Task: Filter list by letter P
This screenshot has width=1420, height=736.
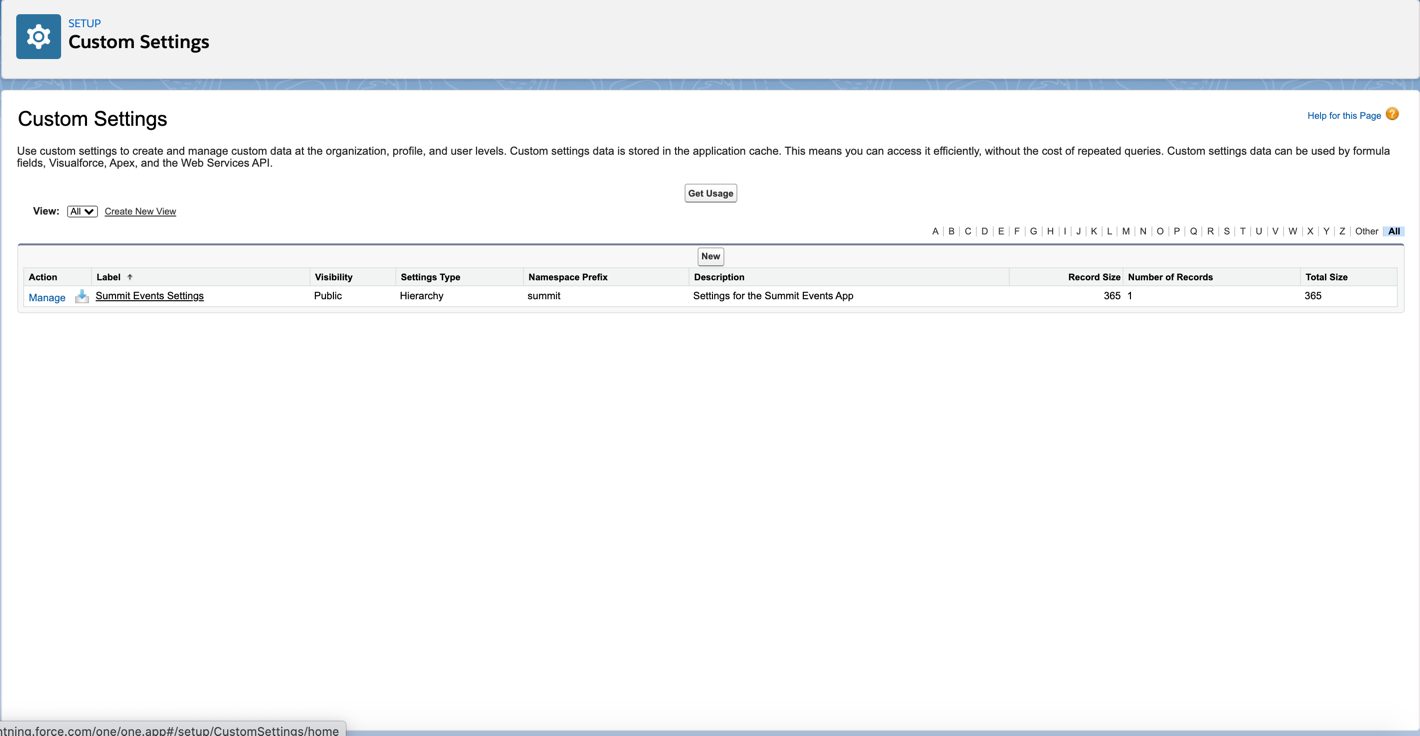Action: coord(1177,231)
